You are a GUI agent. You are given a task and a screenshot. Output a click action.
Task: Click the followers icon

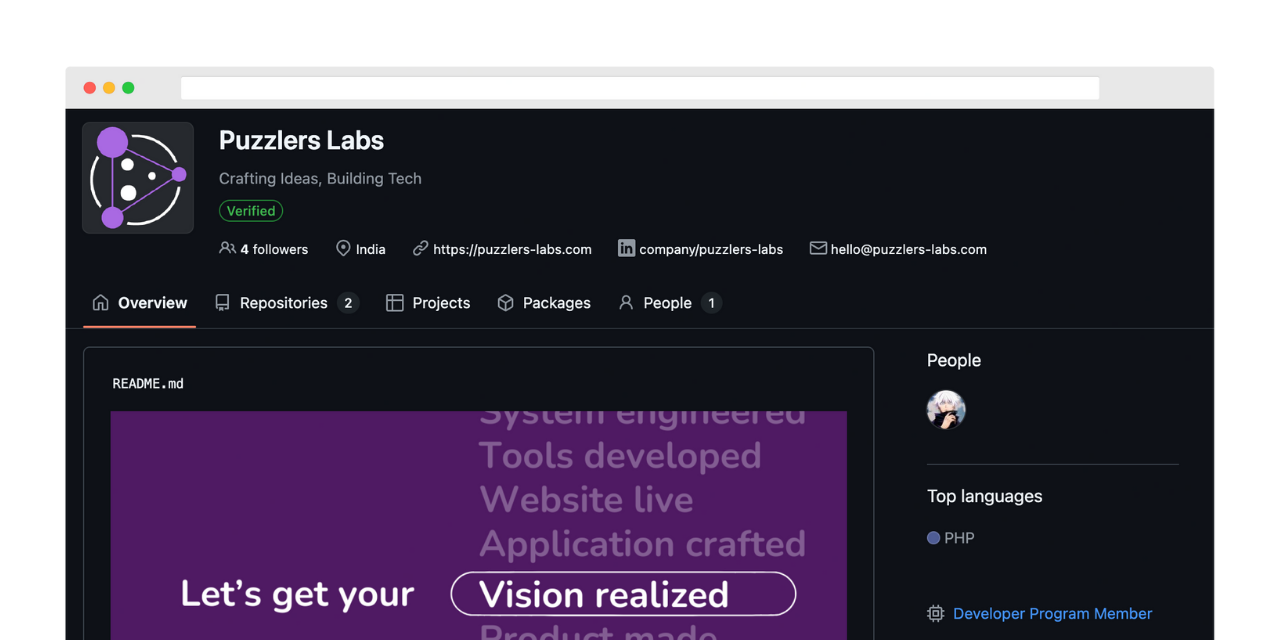227,248
